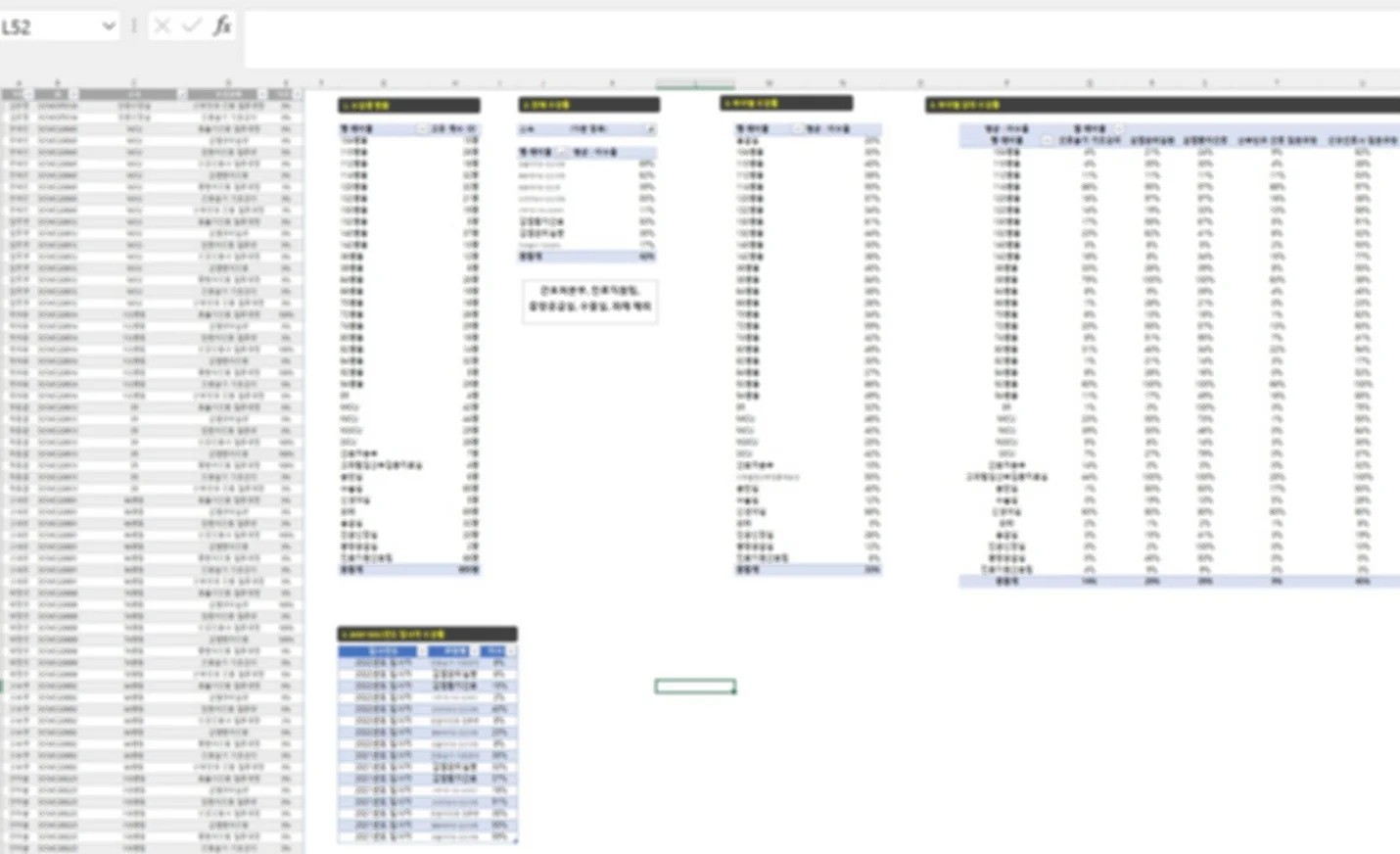The image size is (1400, 854).
Task: Open the row-label filter in second pivot table
Action: coord(563,153)
